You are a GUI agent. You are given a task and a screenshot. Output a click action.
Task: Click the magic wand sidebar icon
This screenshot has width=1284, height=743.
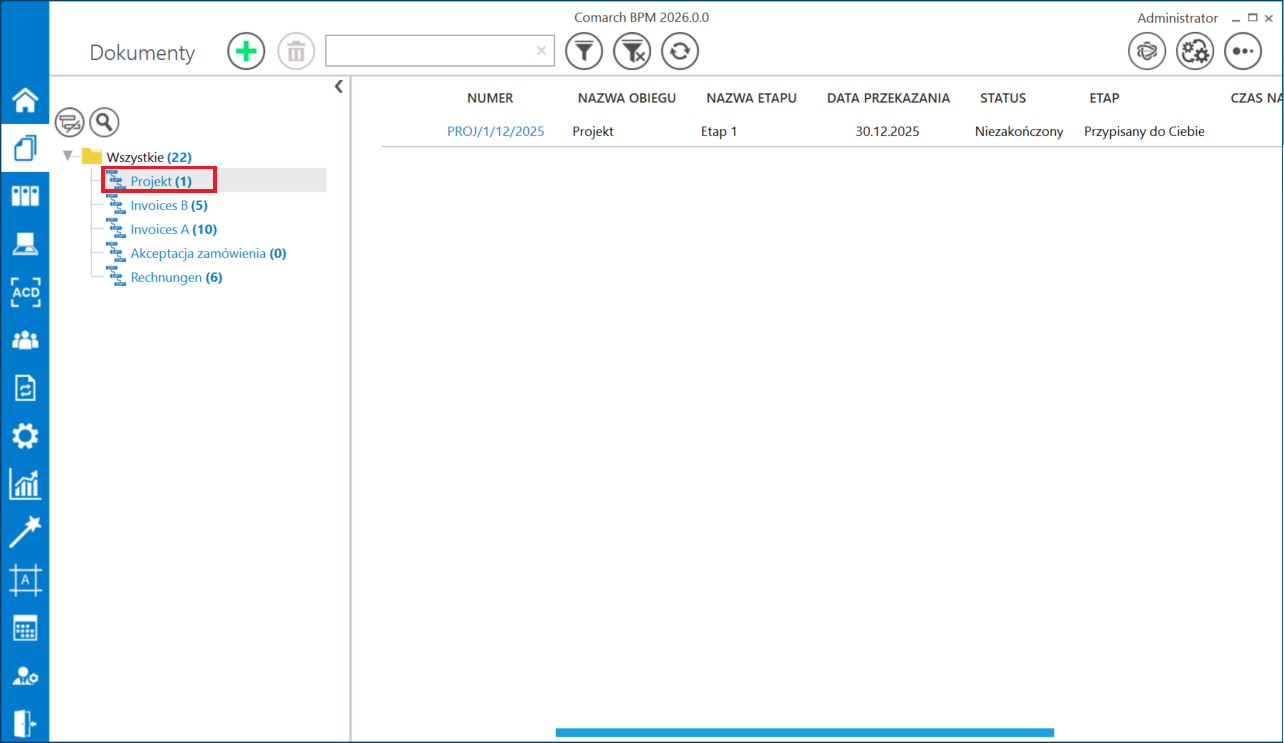coord(25,532)
